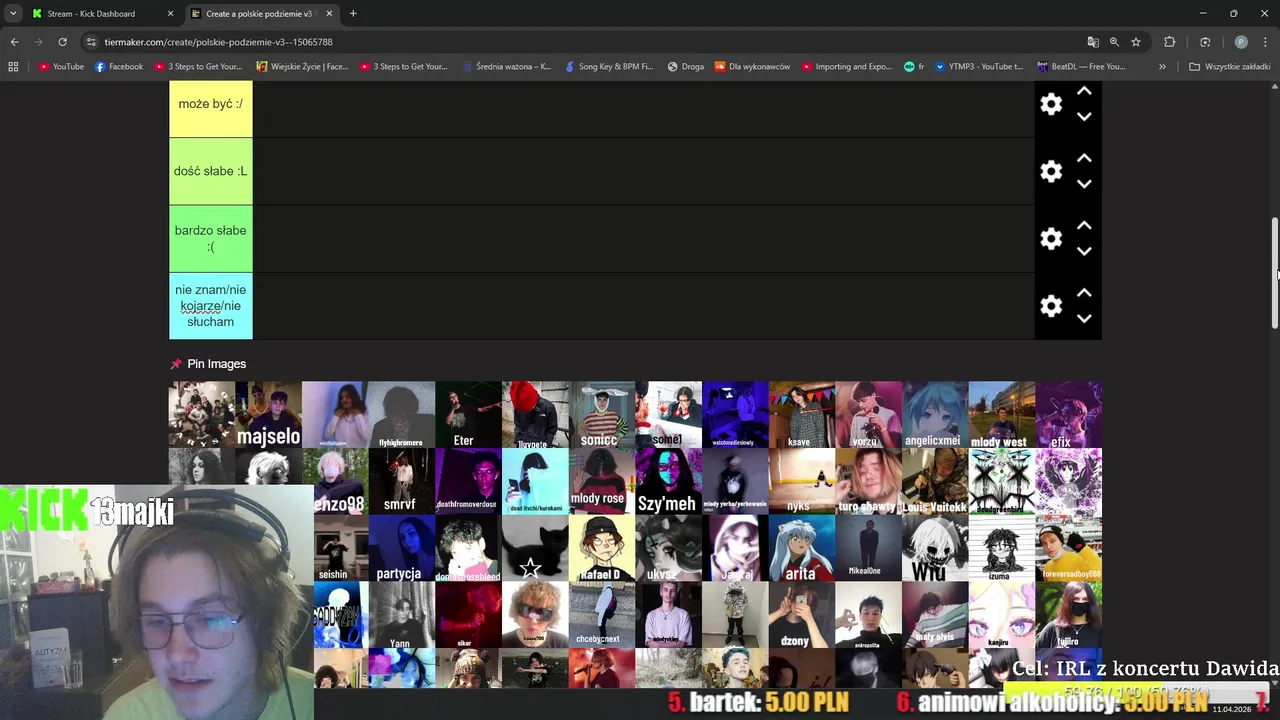This screenshot has width=1280, height=720.
Task: Select the 'nyks' artist image
Action: [801, 481]
